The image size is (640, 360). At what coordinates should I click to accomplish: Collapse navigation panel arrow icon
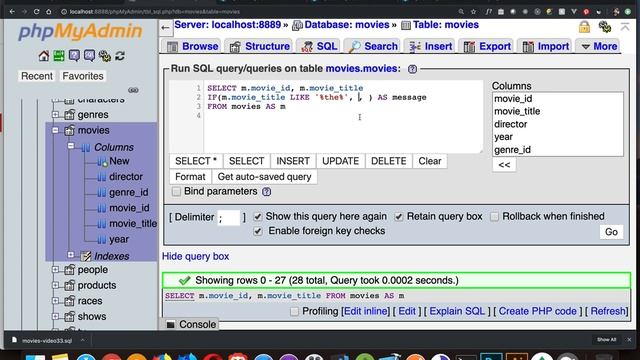coord(165,28)
